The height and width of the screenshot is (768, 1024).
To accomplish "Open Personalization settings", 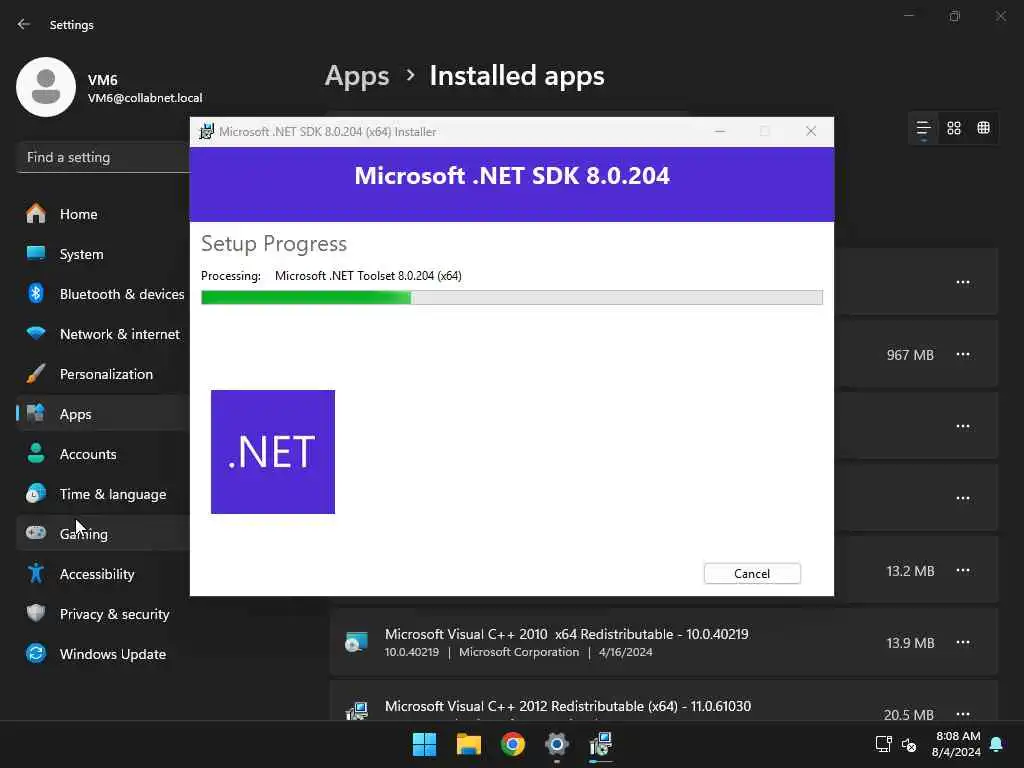I will 103,374.
